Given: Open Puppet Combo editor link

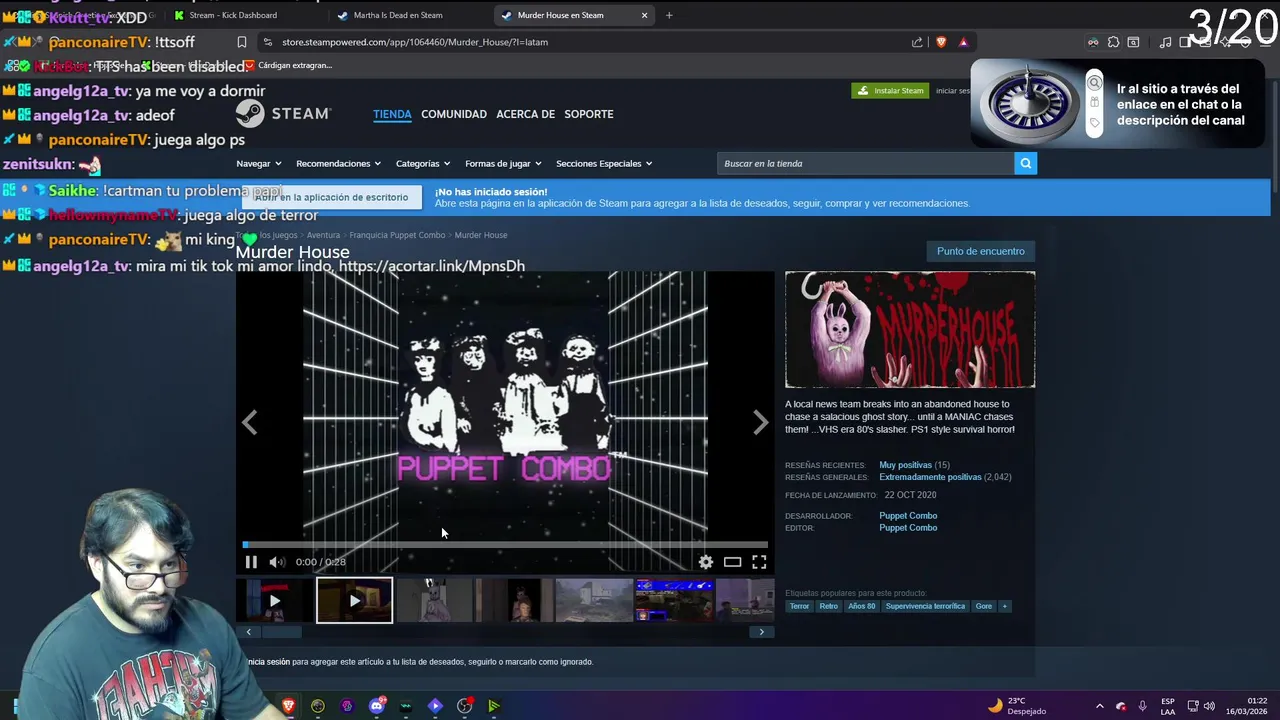Looking at the screenshot, I should tap(907, 528).
